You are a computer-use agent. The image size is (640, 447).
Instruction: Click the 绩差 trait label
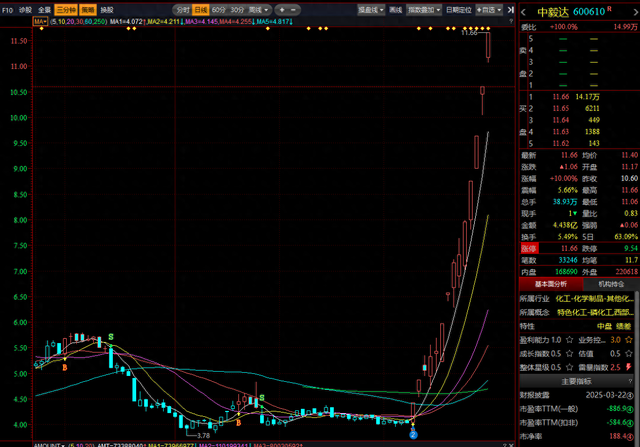point(623,326)
